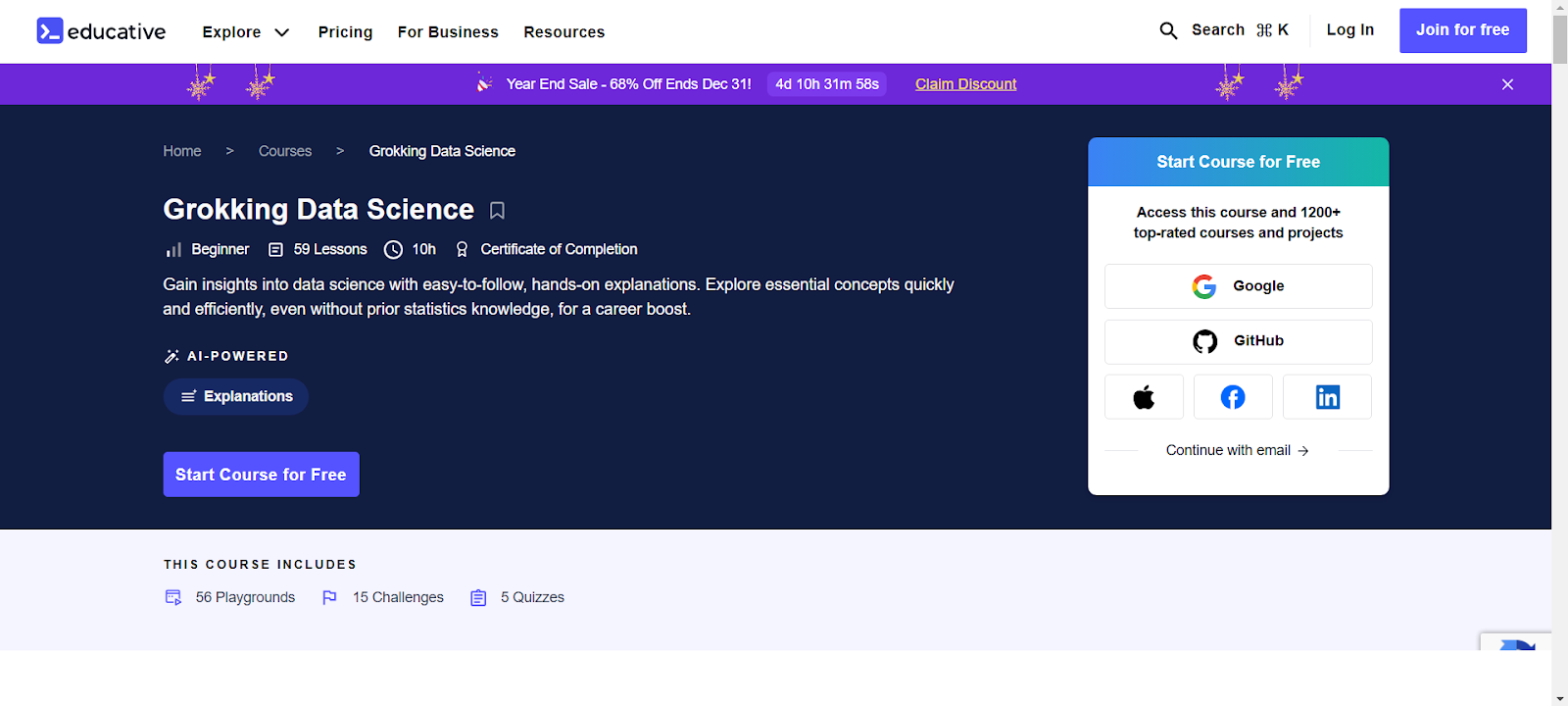This screenshot has height=706, width=1568.
Task: Click the Beginner level bars icon
Action: 173,250
